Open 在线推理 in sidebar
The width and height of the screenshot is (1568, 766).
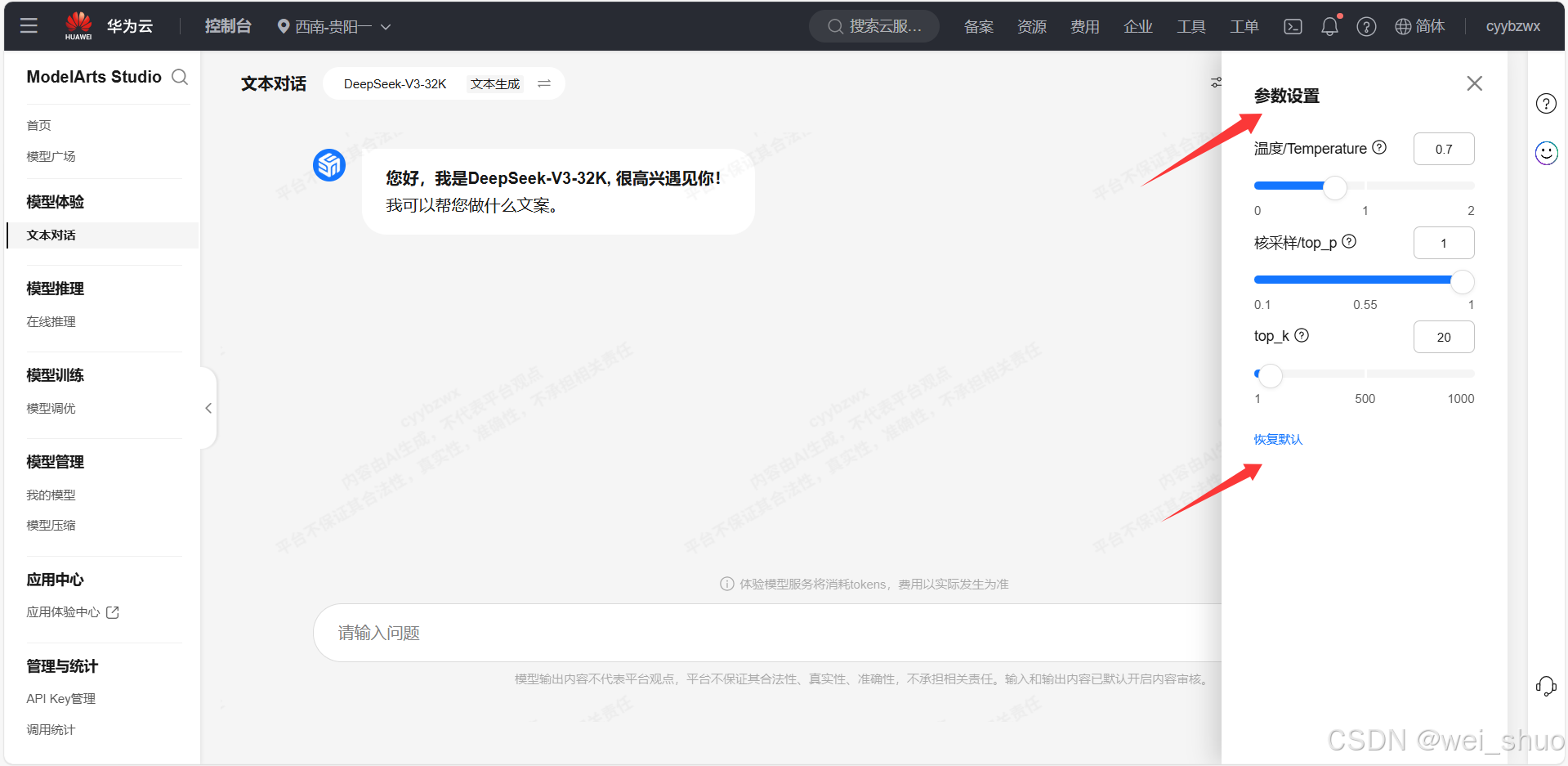click(51, 321)
